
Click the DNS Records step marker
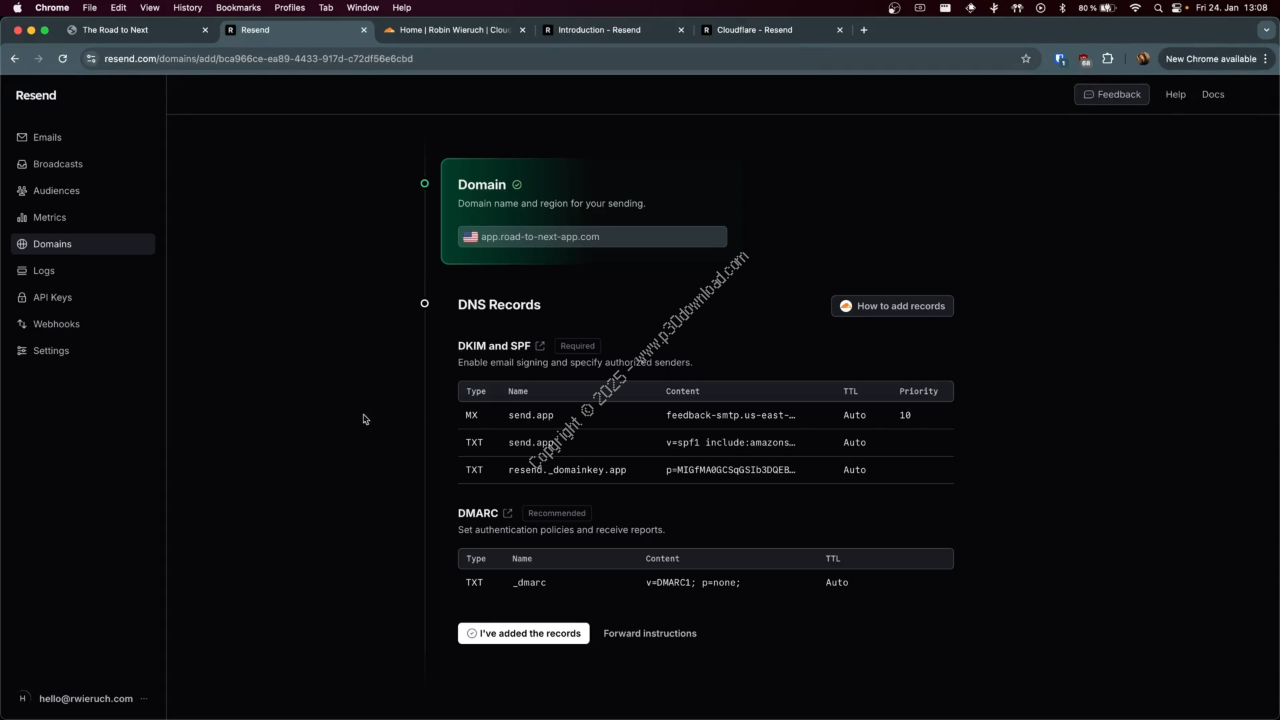coord(424,303)
